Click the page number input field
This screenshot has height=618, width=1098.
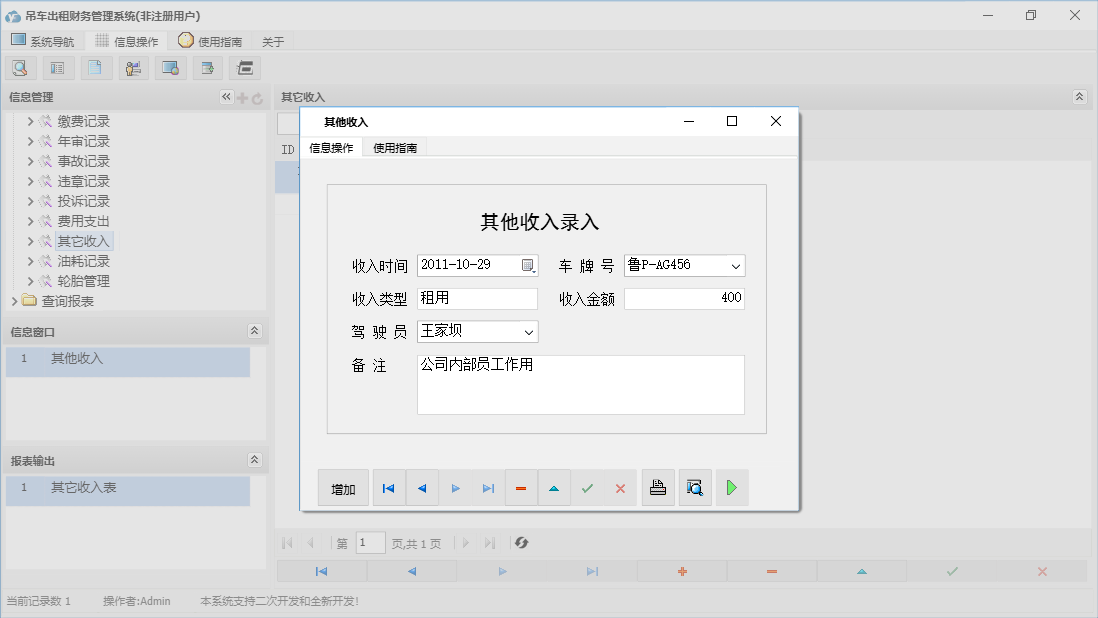(x=370, y=542)
